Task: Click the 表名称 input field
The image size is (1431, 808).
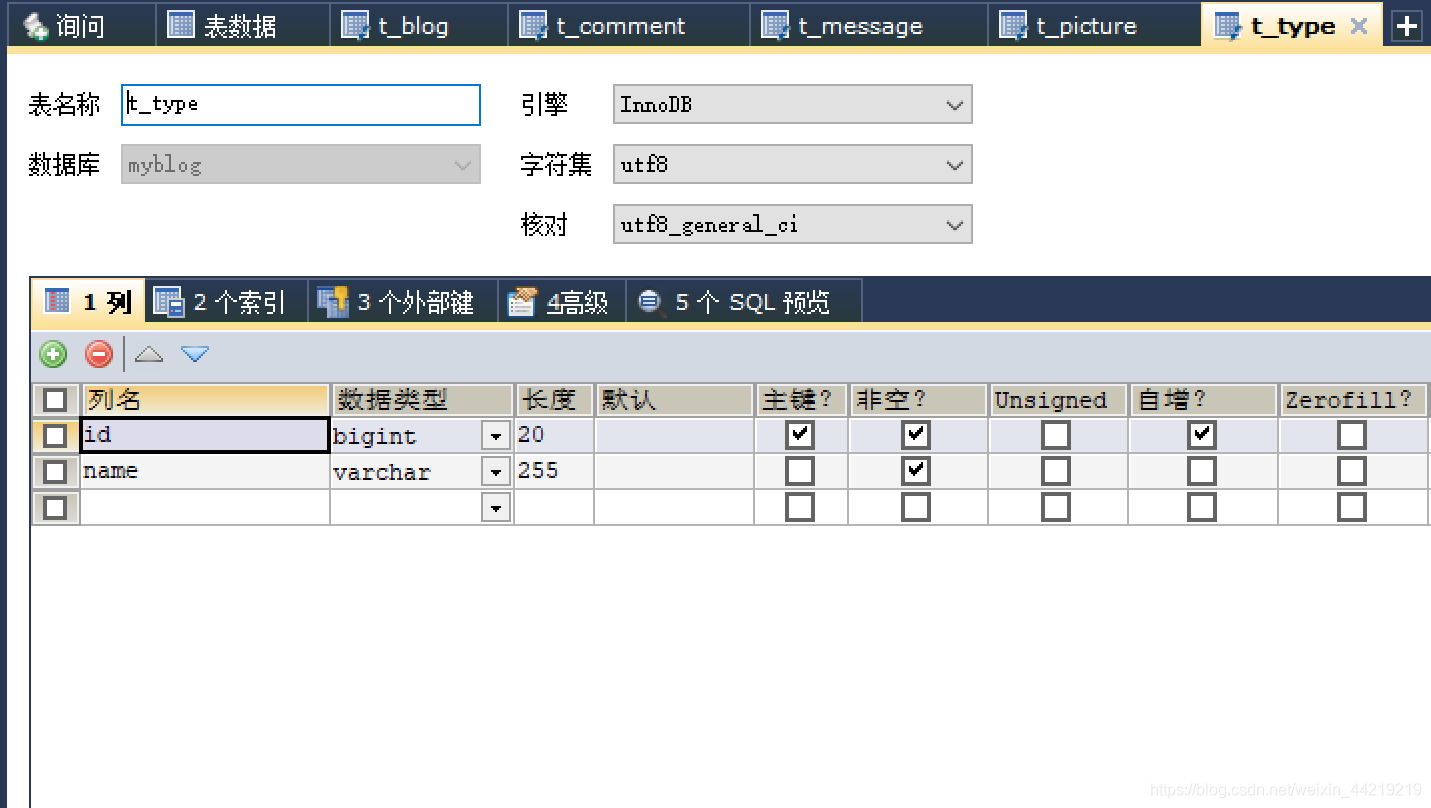Action: 301,104
